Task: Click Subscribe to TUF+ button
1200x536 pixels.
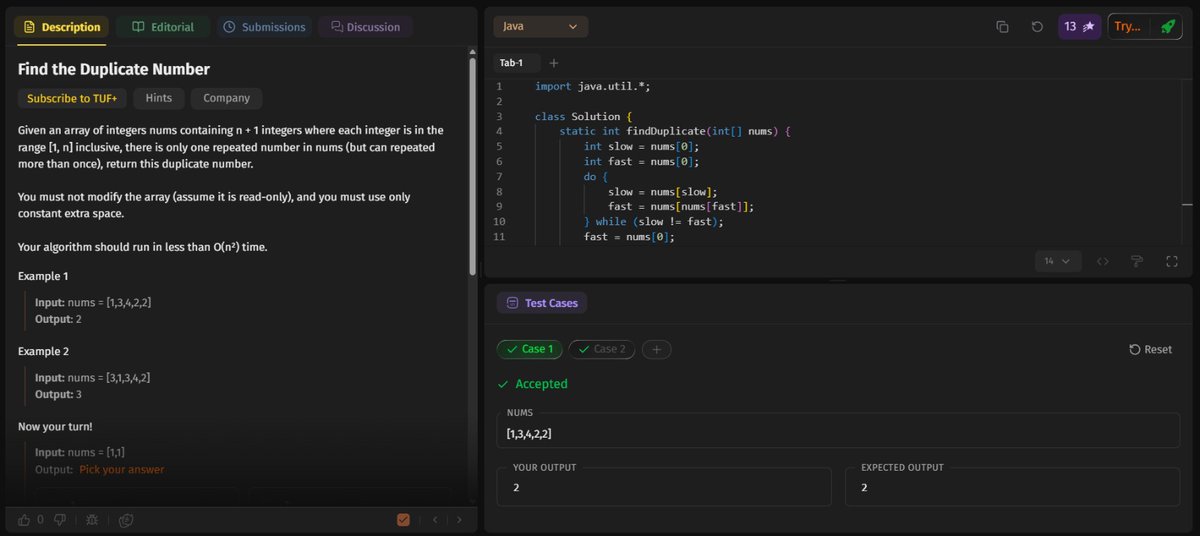Action: [72, 98]
